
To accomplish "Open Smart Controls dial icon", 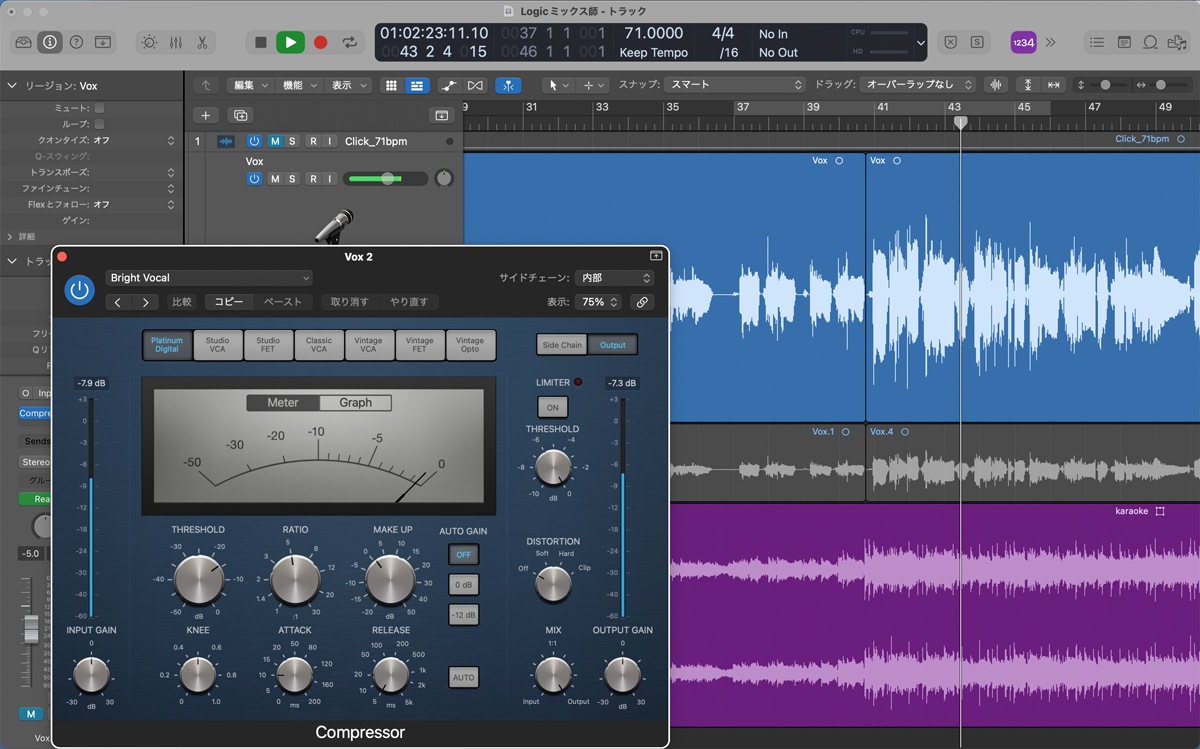I will point(149,42).
